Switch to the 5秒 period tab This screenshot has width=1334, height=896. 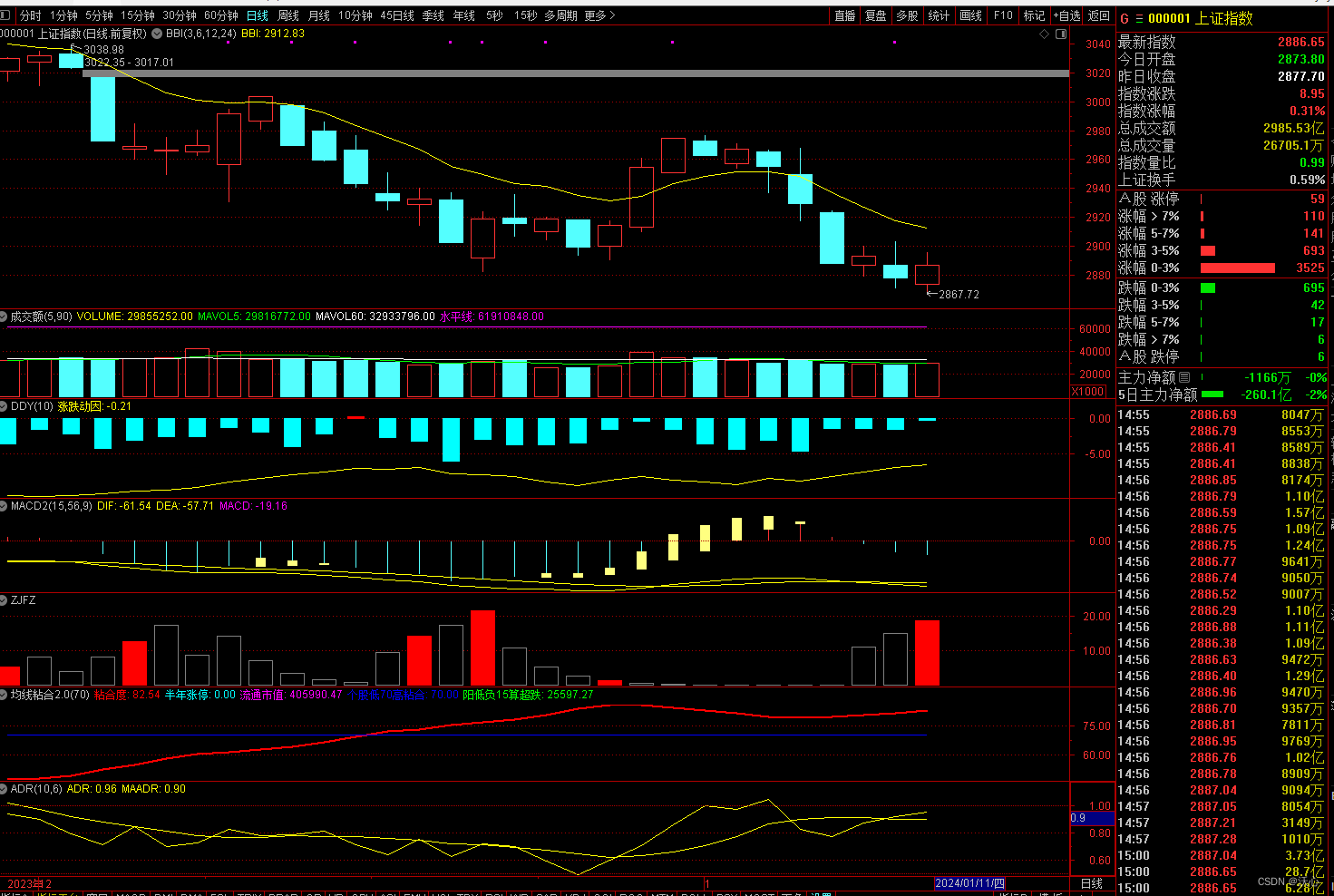tap(494, 15)
